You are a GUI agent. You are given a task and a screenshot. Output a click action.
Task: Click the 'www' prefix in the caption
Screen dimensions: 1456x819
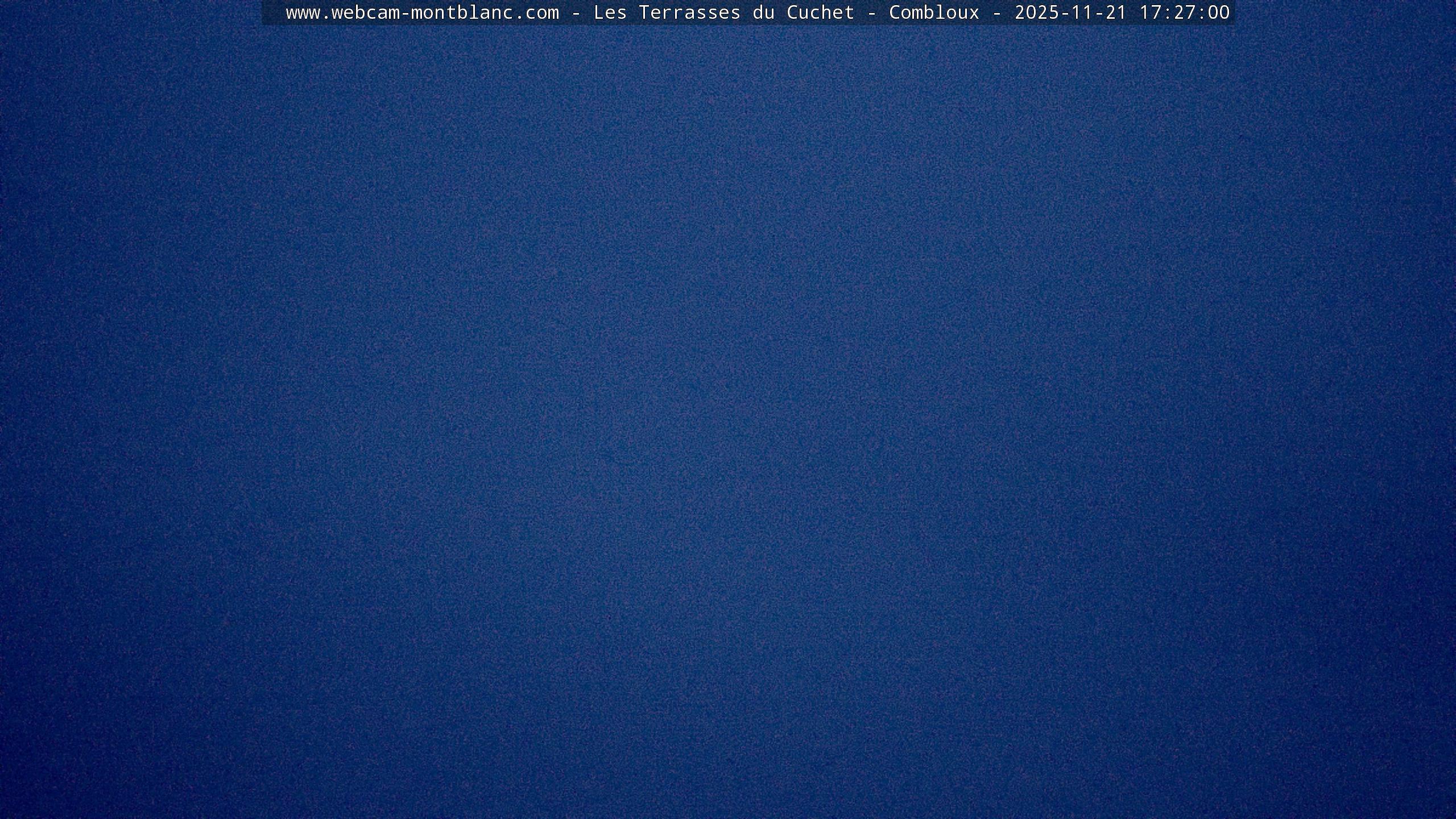click(303, 13)
